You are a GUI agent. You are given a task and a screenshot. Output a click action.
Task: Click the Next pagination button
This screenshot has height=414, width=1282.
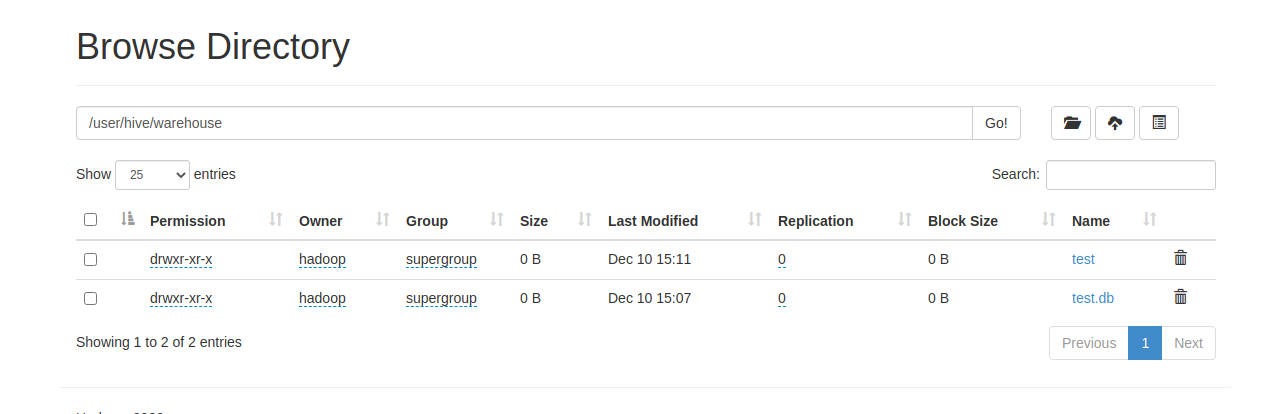coord(1188,343)
